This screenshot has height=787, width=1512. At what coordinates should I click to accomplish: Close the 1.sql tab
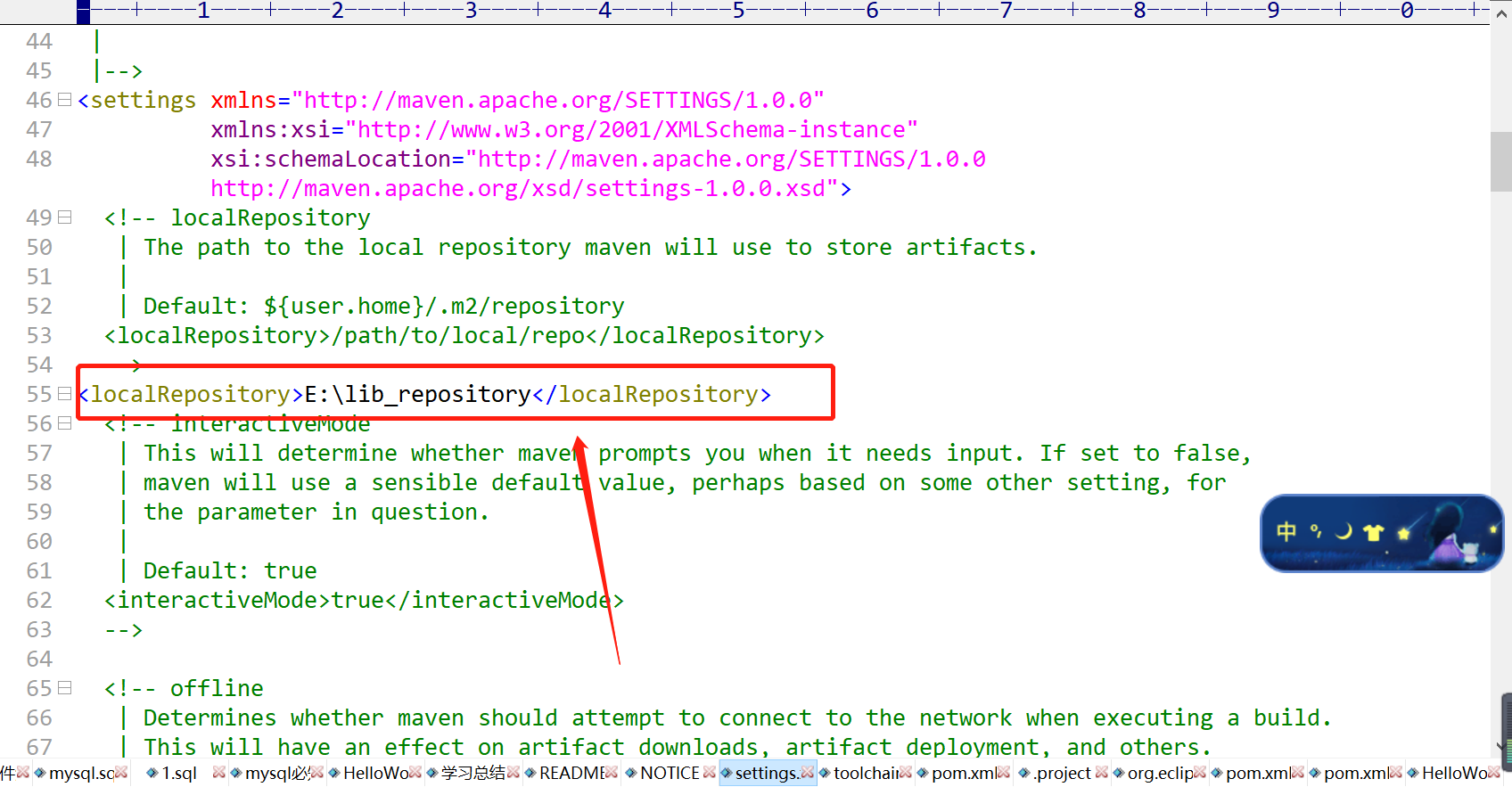[x=219, y=773]
